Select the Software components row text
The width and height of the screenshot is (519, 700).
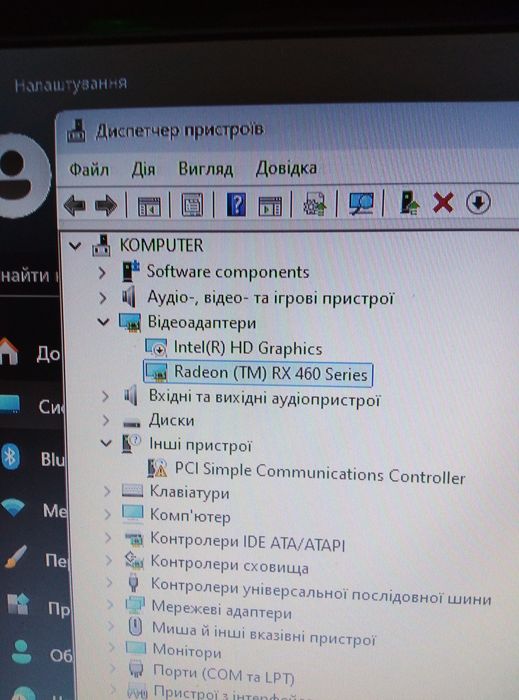228,272
